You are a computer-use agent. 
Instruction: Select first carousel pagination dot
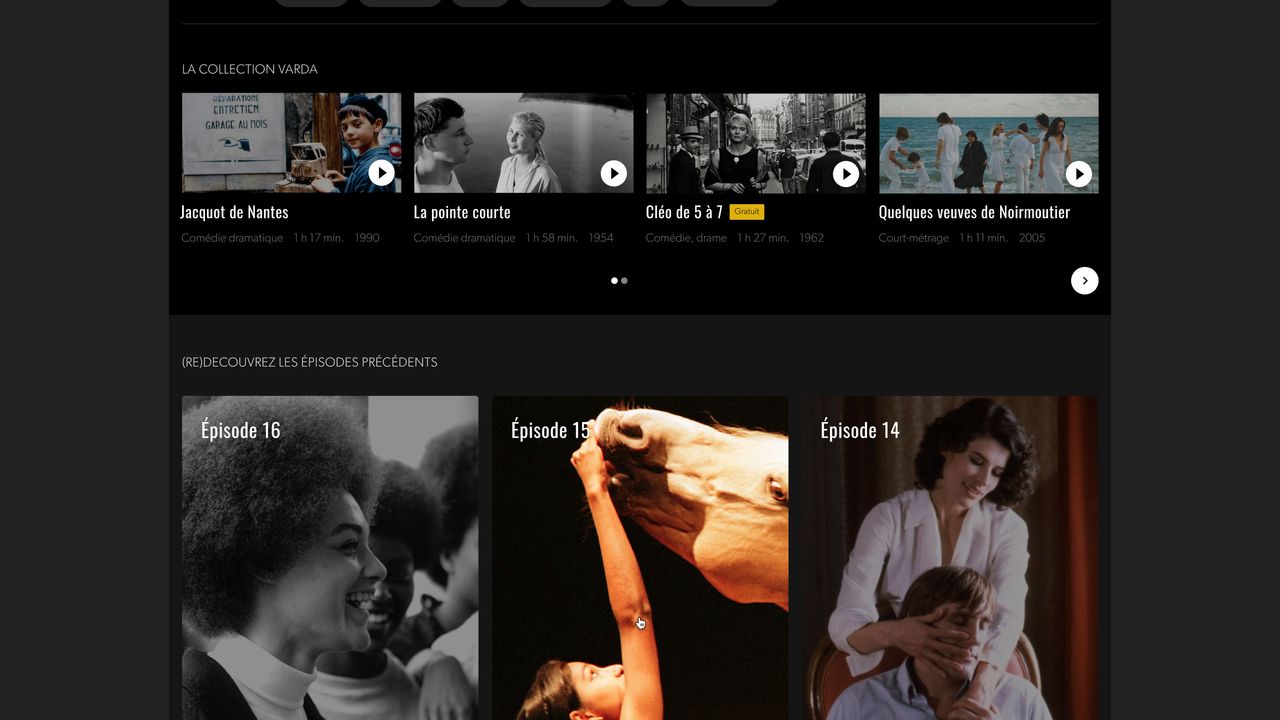(614, 281)
